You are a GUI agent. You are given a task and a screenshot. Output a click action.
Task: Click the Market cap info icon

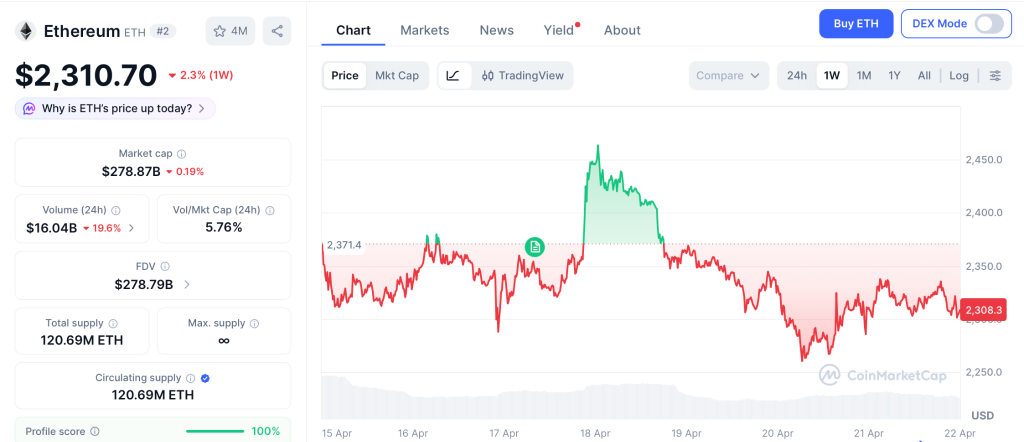pyautogui.click(x=181, y=154)
